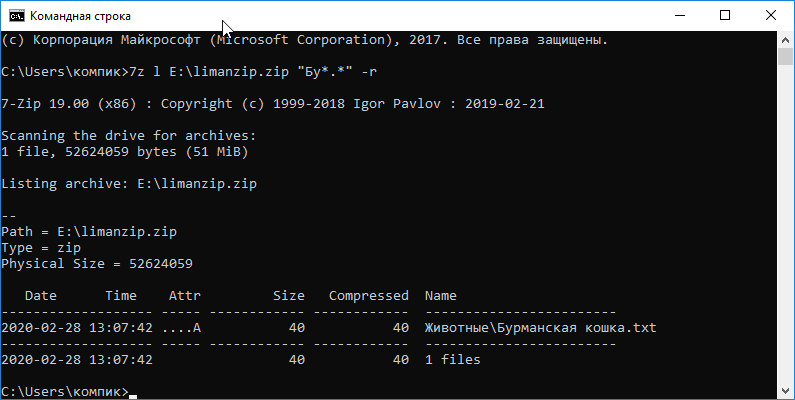The image size is (795, 400).
Task: Minimize the Командная строка window
Action: [x=680, y=16]
